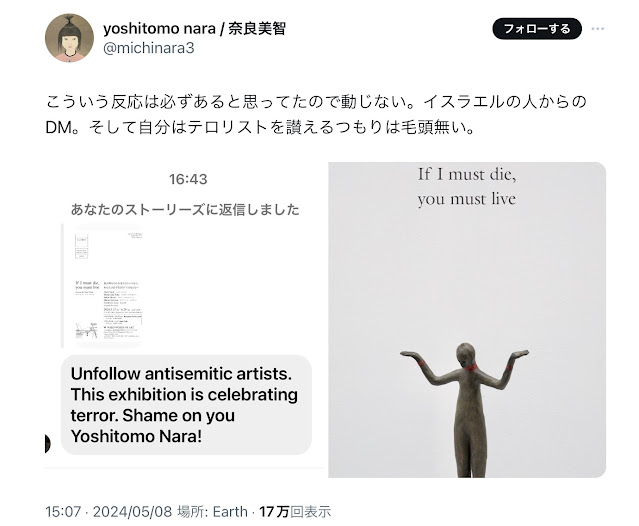Click the 17万 回表示 view count
The height and width of the screenshot is (526, 639).
(x=295, y=511)
